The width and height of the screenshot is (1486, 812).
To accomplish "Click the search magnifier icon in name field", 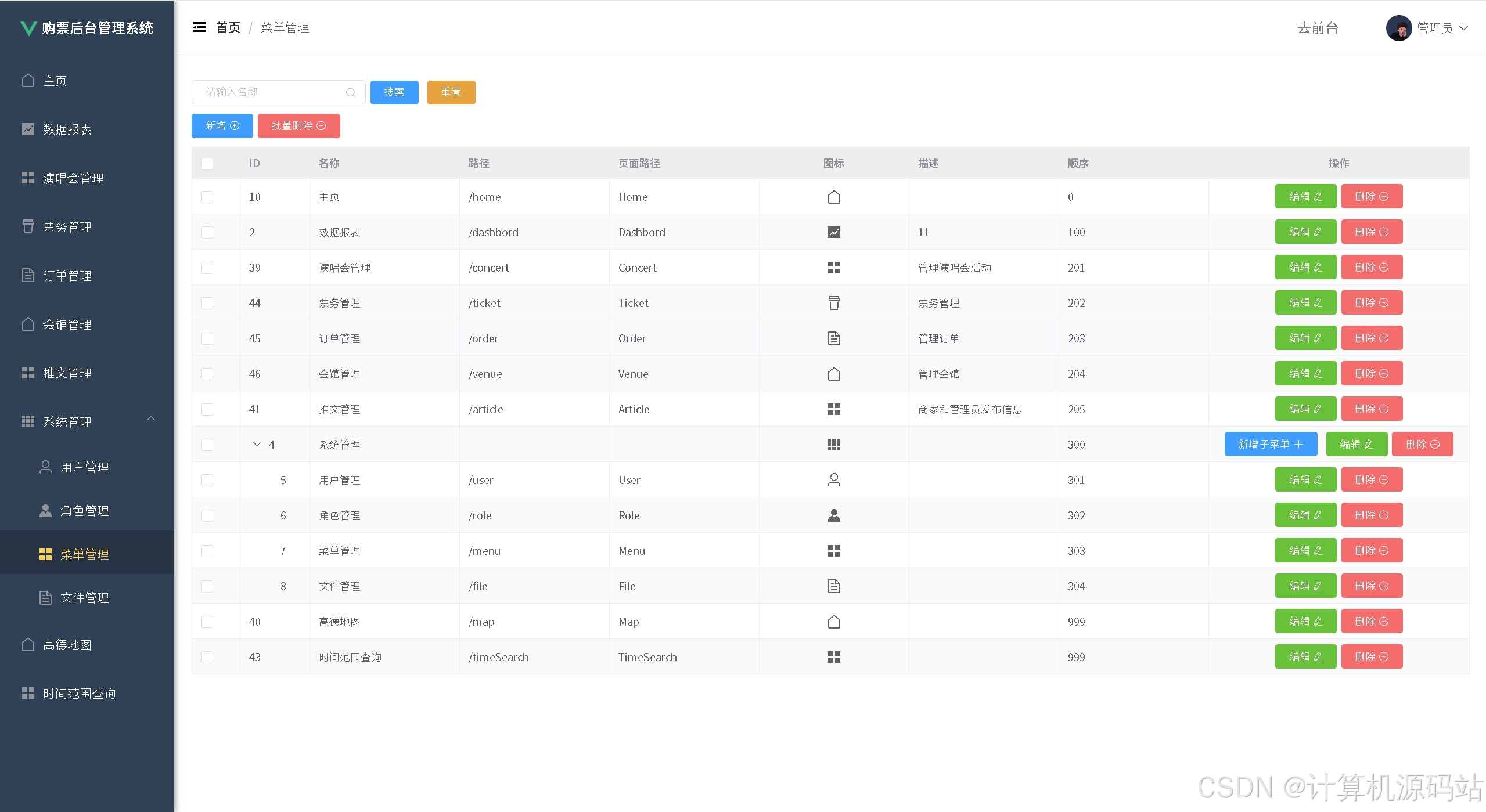I will 351,92.
